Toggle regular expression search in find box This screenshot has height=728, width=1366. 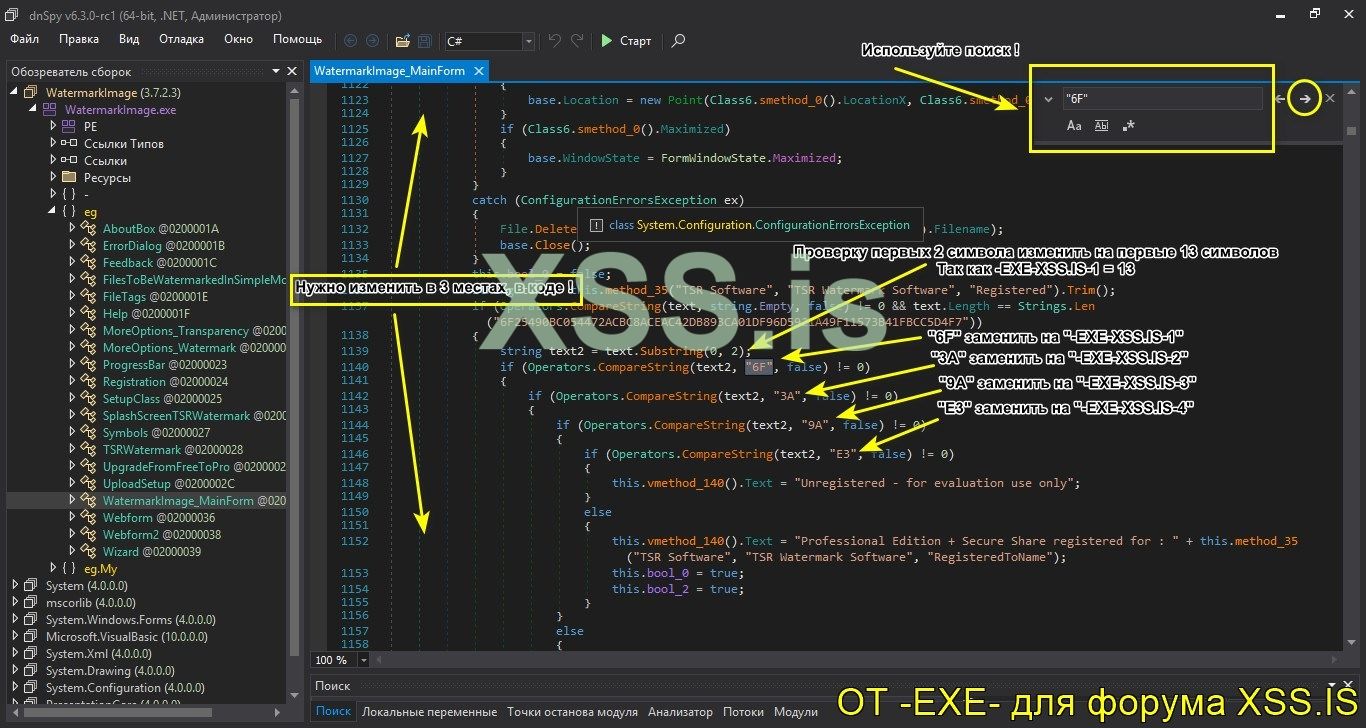pos(1129,125)
